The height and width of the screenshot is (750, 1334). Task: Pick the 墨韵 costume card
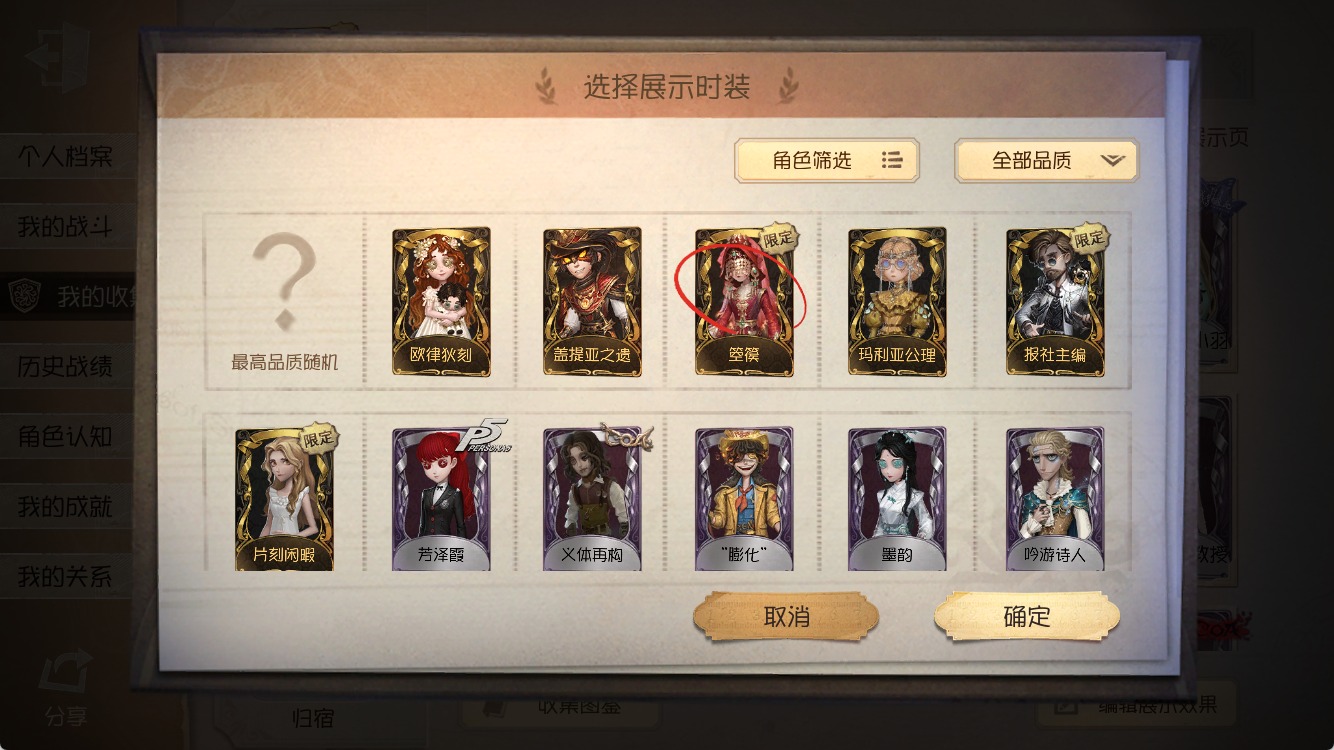point(897,499)
